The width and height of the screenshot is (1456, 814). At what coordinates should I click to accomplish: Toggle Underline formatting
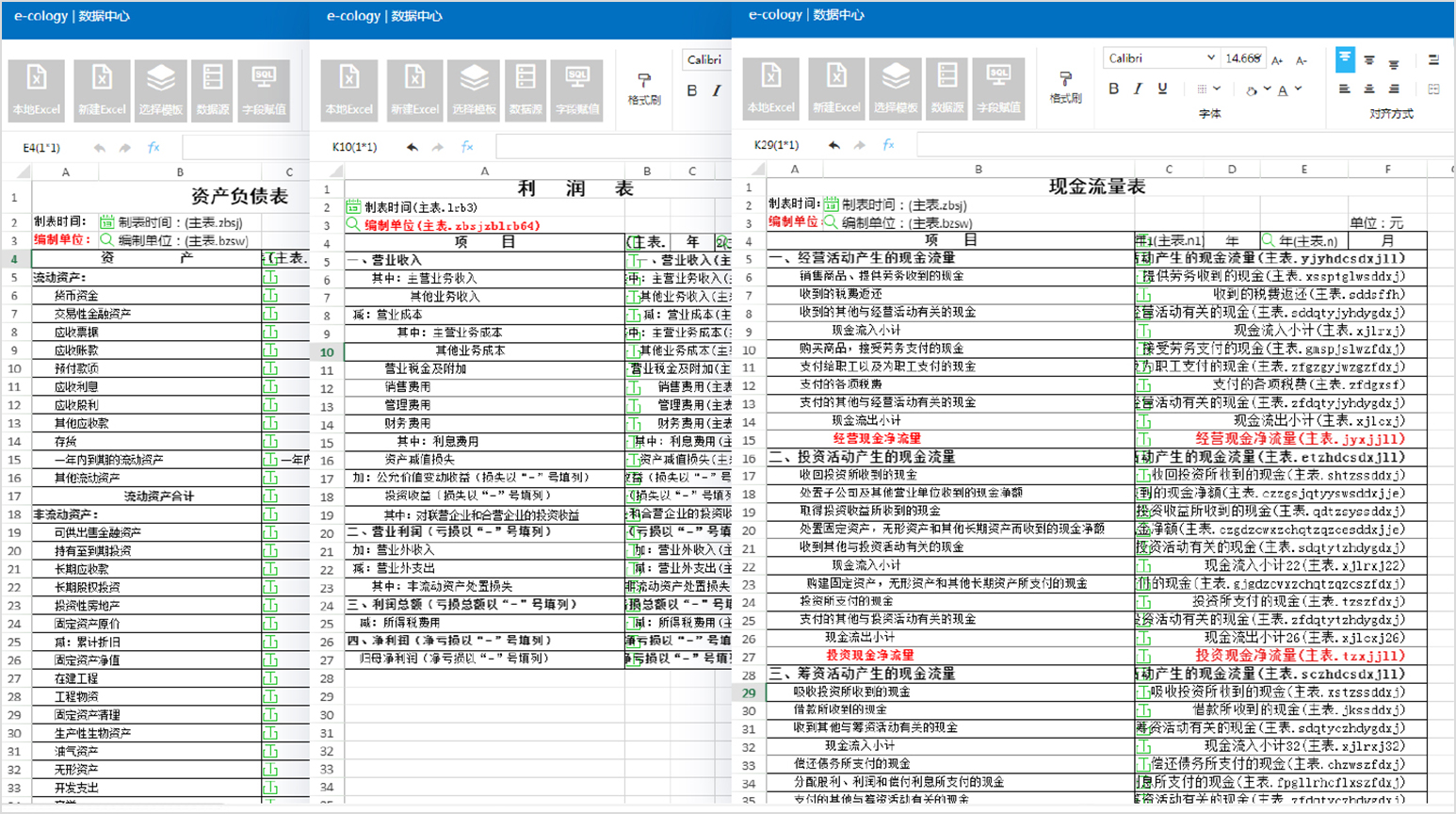[1162, 89]
